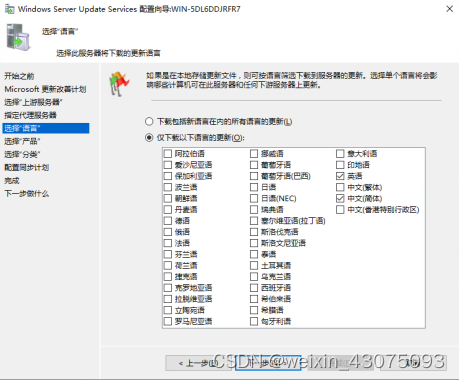Check the 保加利亚语 (Bulgarian) checkbox

click(168, 176)
